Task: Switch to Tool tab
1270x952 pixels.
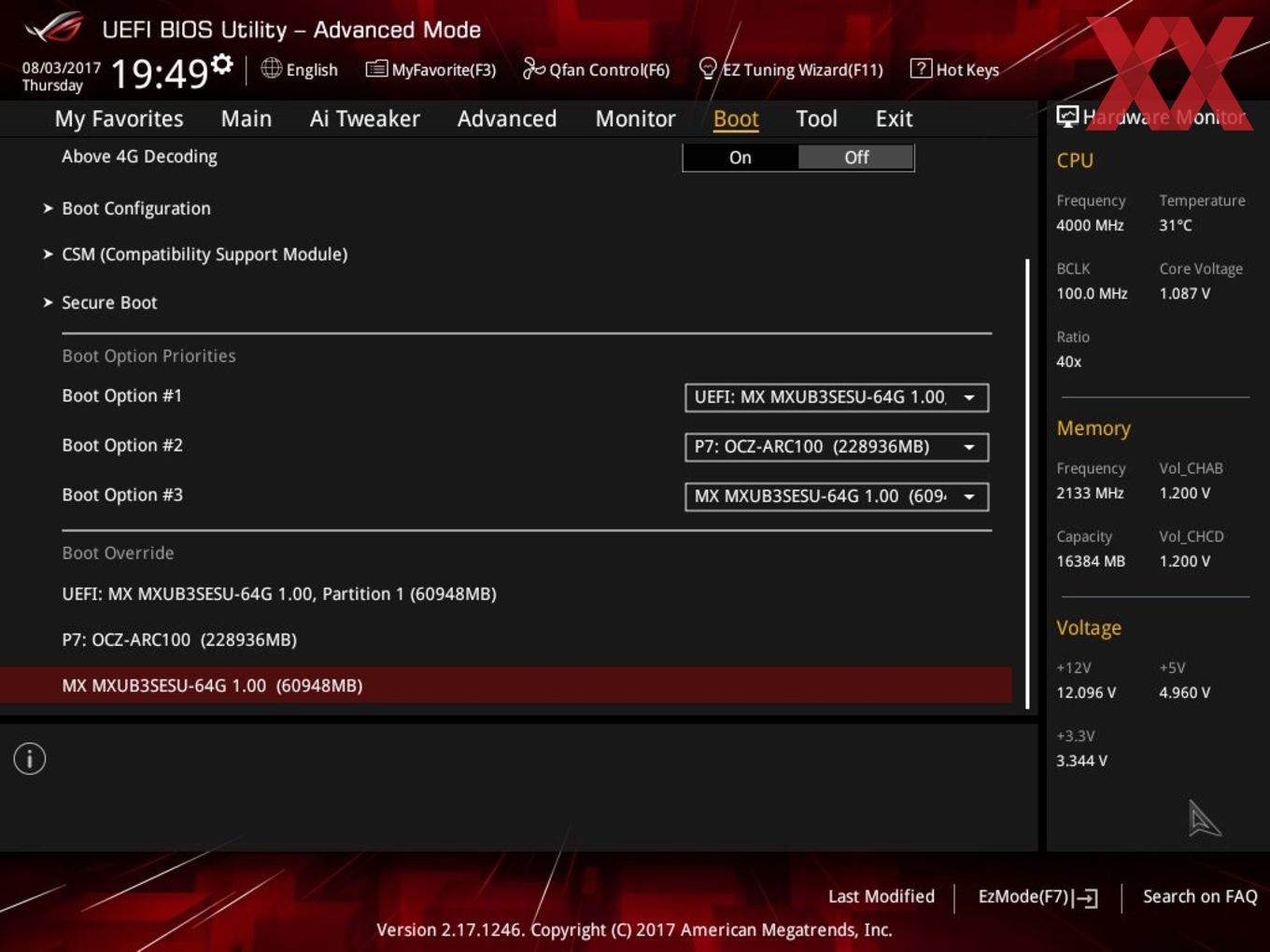Action: pyautogui.click(x=816, y=119)
